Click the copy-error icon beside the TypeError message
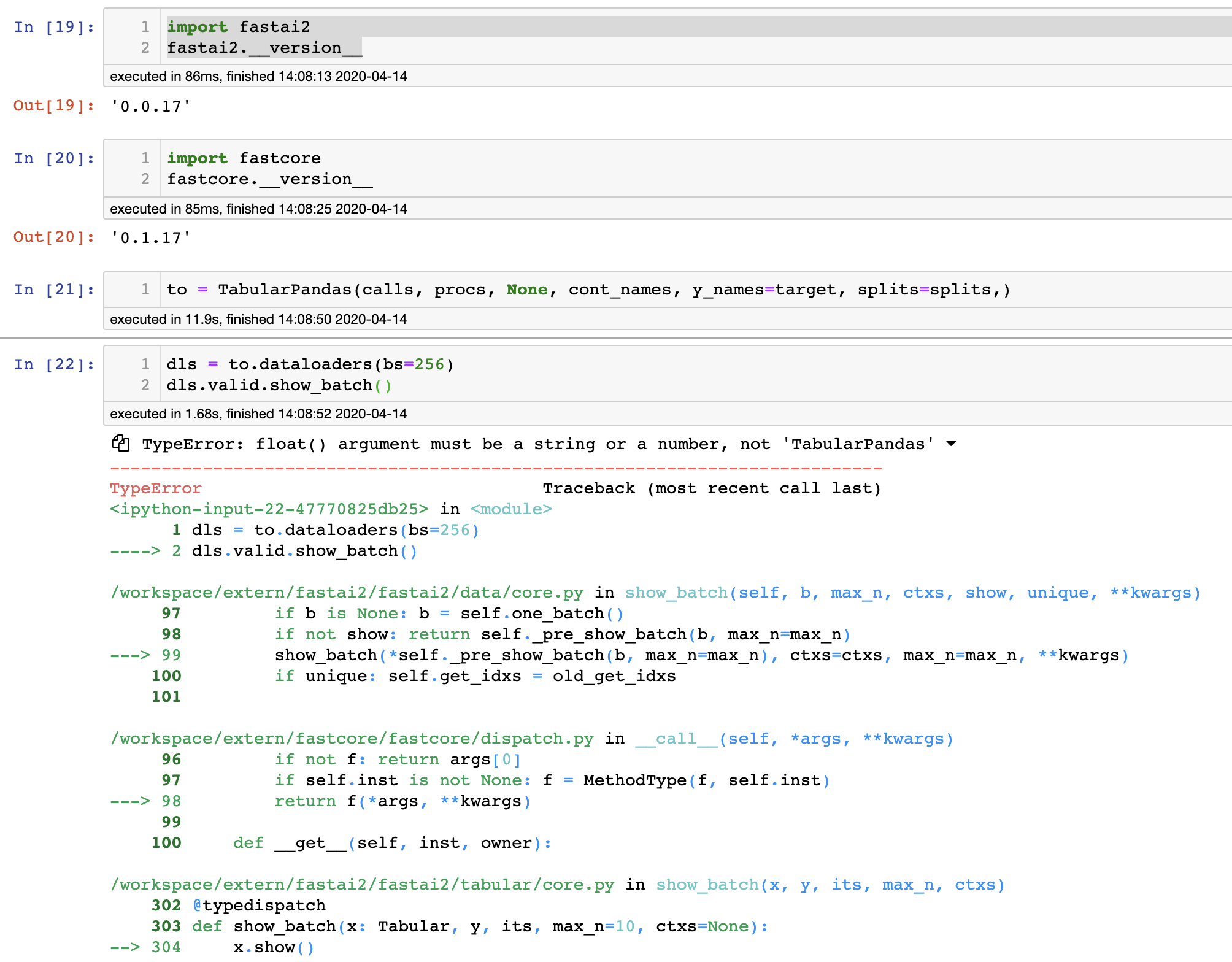 (121, 443)
